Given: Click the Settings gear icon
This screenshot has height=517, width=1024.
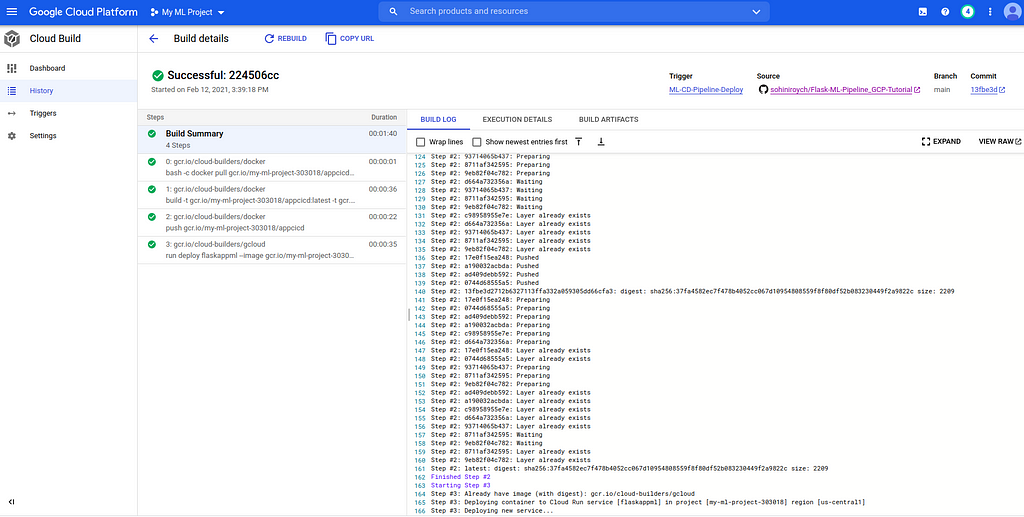Looking at the screenshot, I should 12,136.
